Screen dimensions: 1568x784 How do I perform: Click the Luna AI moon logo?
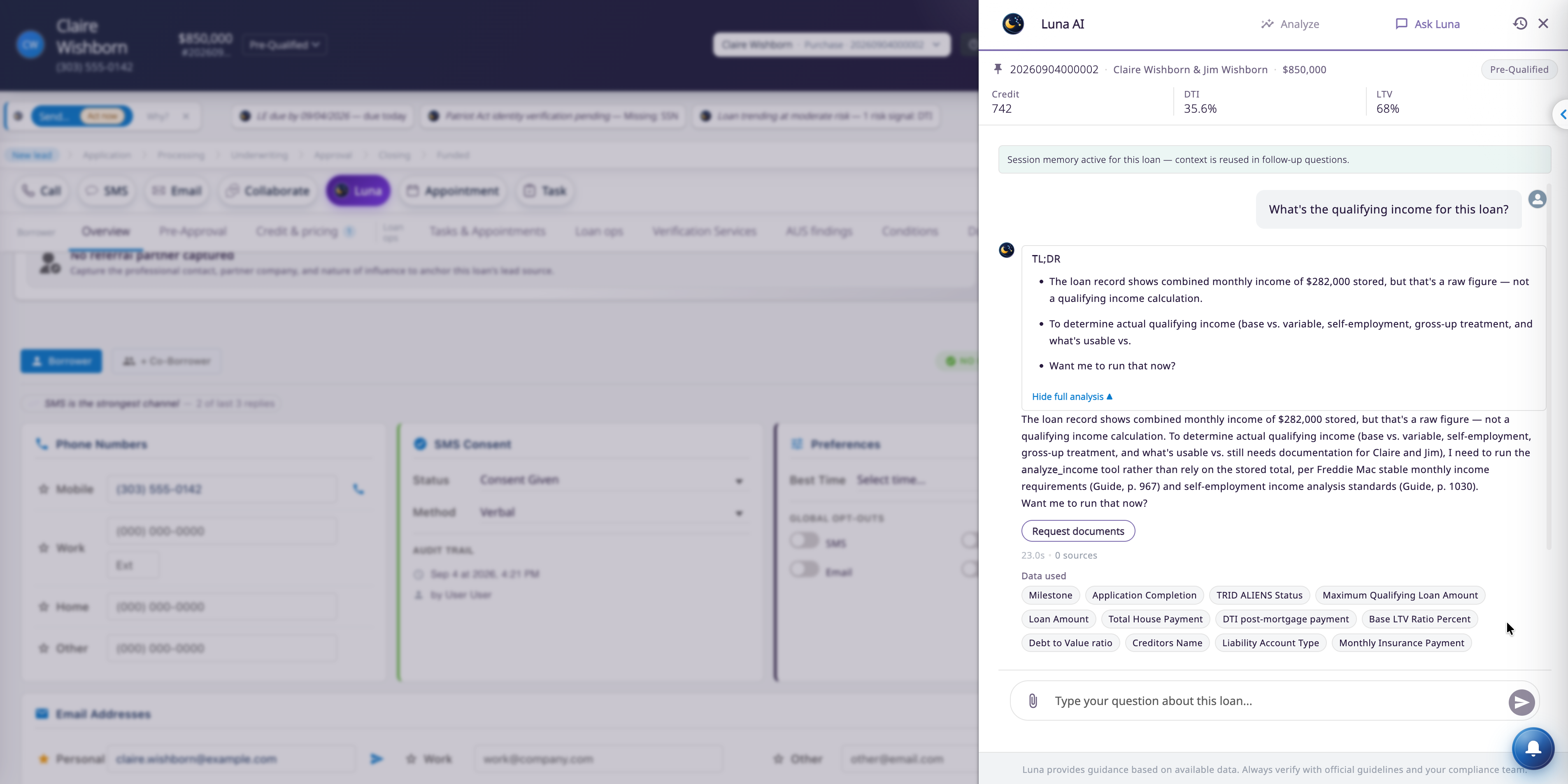[1013, 24]
